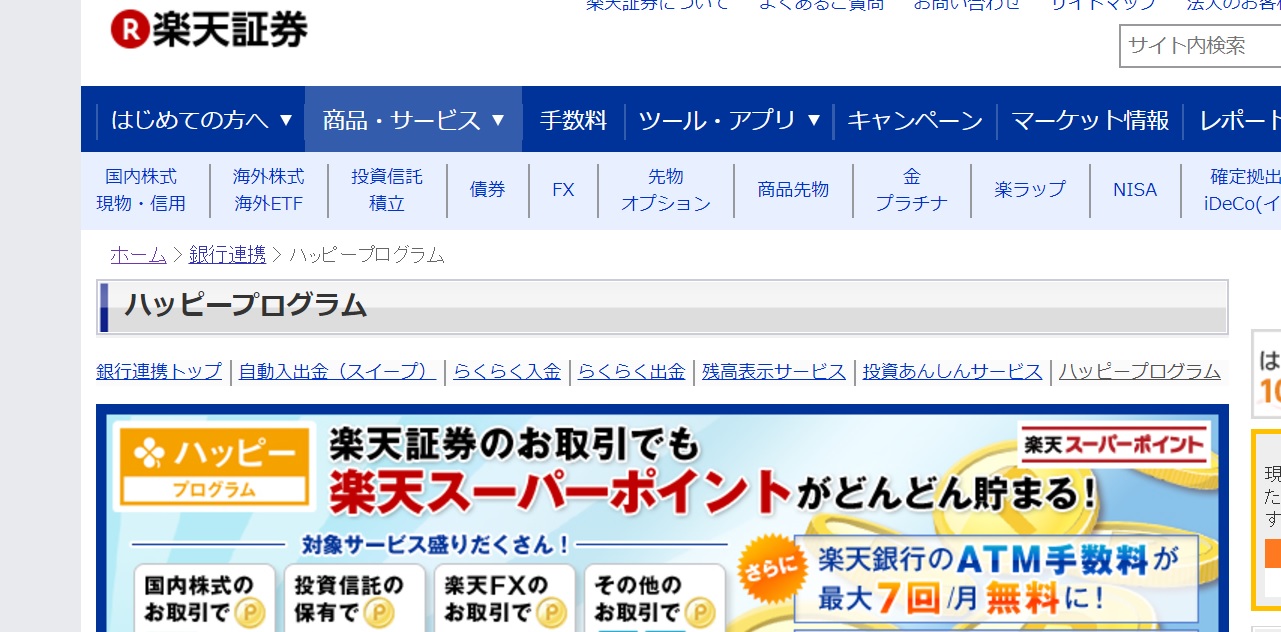Image resolution: width=1281 pixels, height=632 pixels.
Task: Open らくらく出金 link
Action: (x=631, y=372)
